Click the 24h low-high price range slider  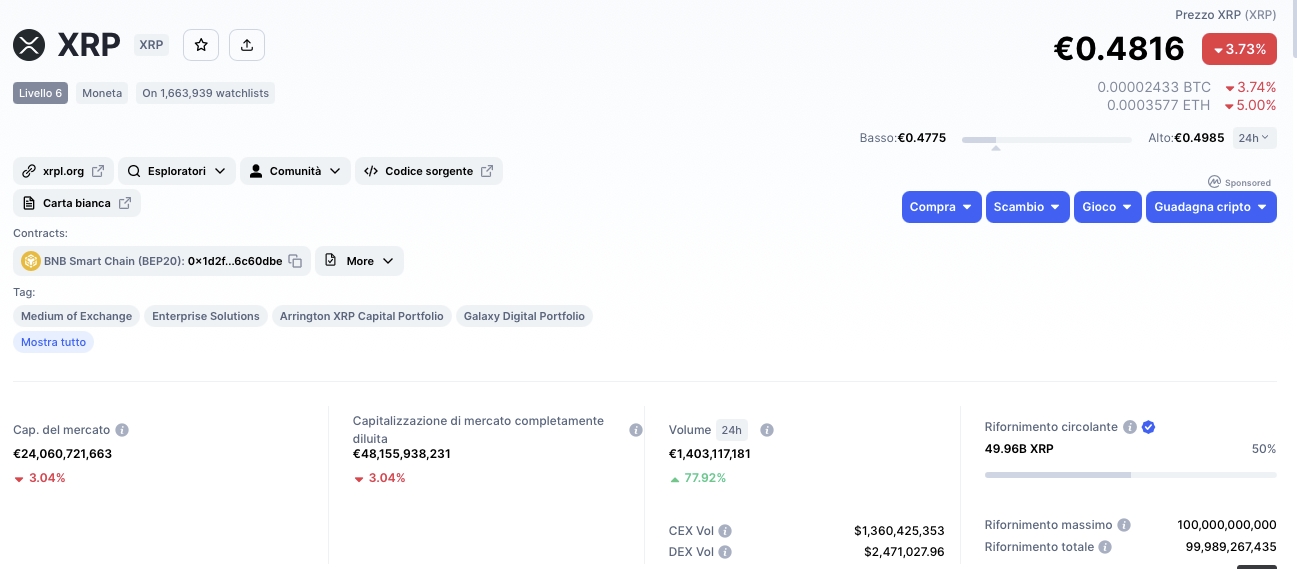1047,140
